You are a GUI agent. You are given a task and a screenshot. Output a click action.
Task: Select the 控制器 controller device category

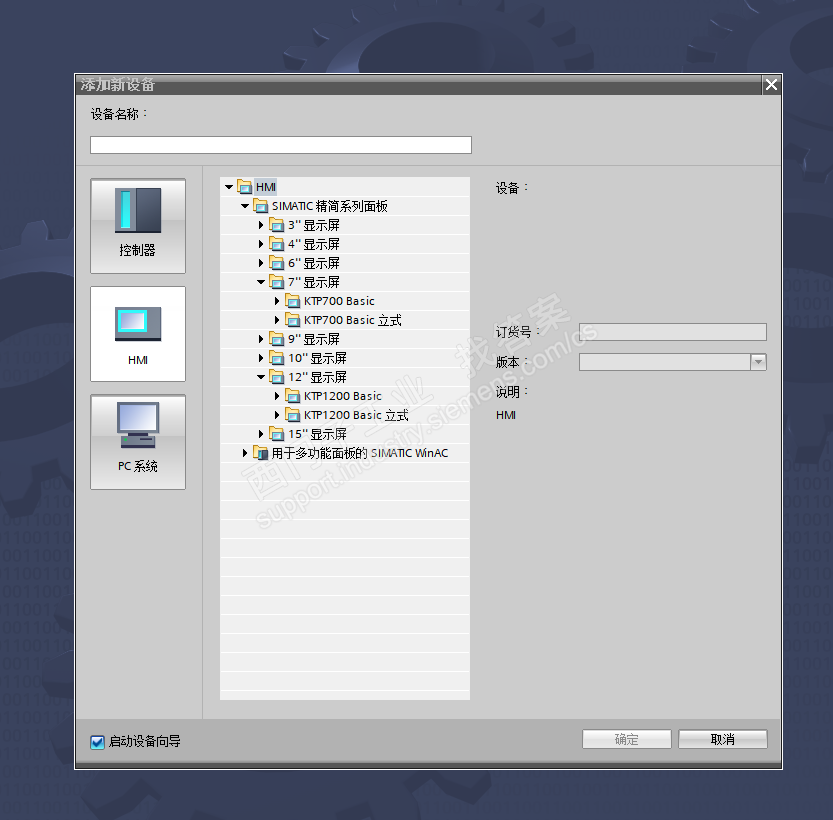click(x=138, y=226)
